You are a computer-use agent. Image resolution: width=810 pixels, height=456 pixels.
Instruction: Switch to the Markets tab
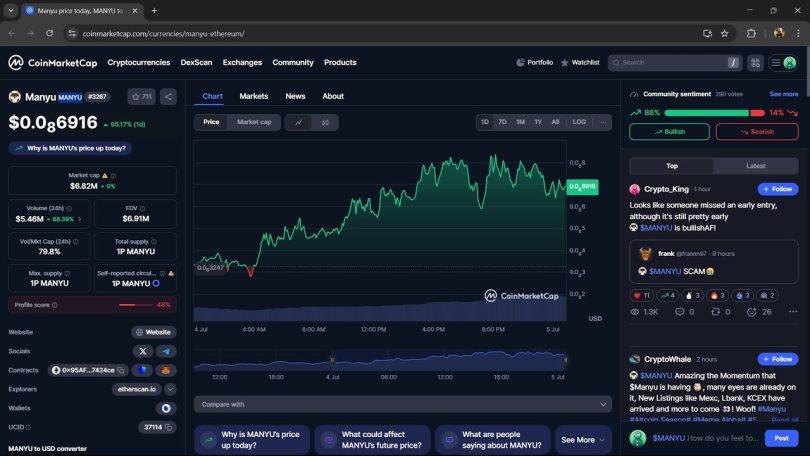pos(254,96)
